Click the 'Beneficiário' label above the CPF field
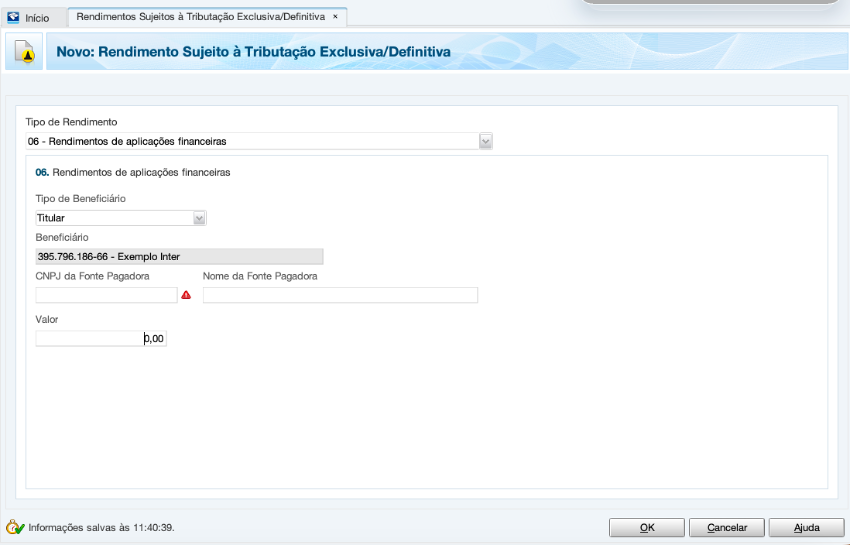Image resolution: width=850 pixels, height=546 pixels. pos(62,237)
